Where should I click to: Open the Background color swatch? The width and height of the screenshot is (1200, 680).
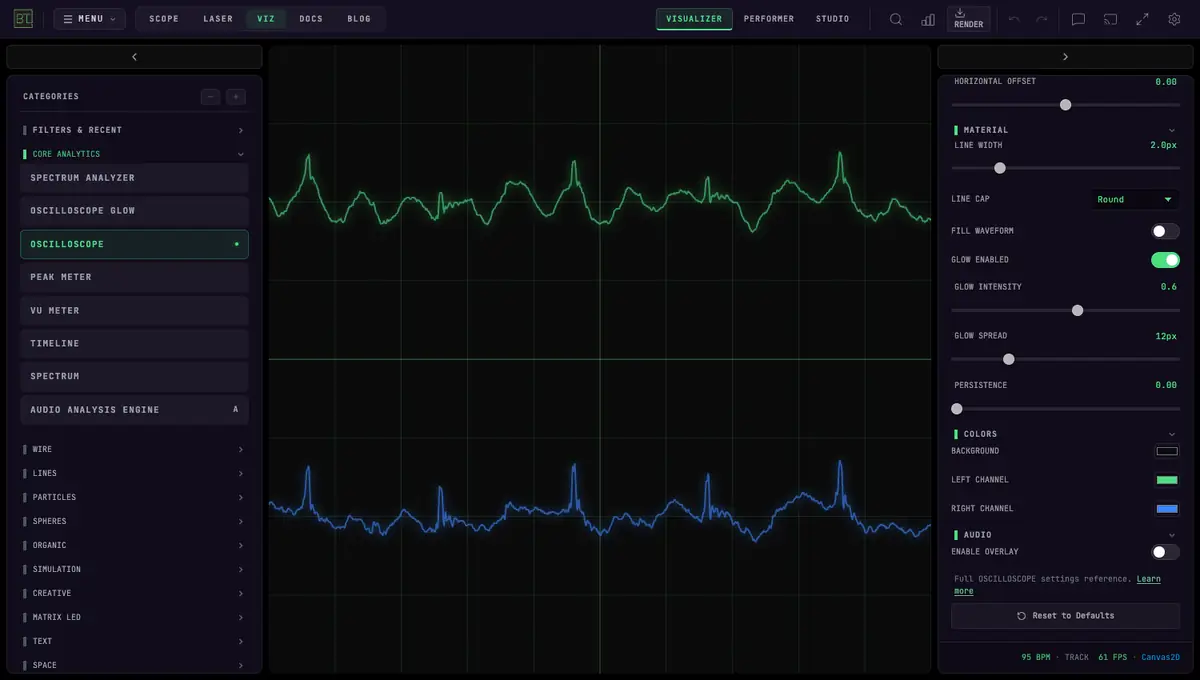[x=1167, y=451]
